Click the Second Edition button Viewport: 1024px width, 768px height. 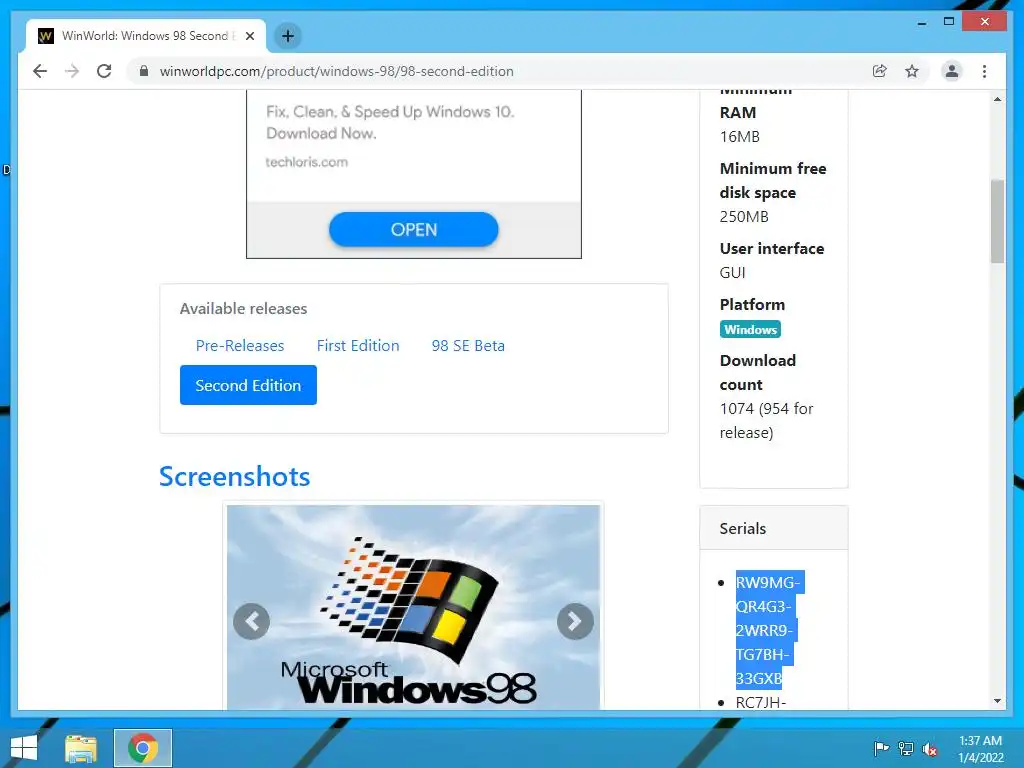point(248,385)
